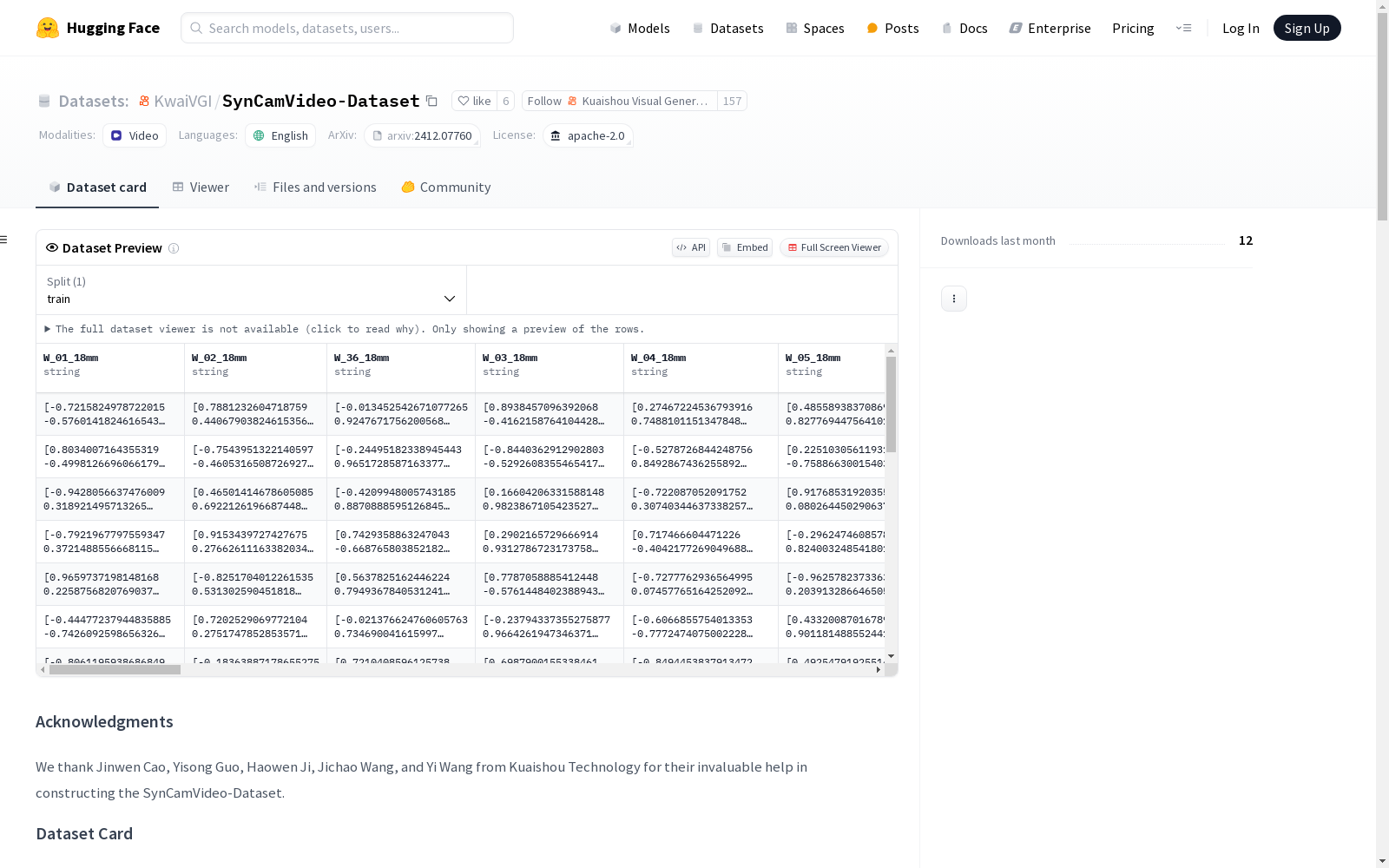Click the heart like icon
The height and width of the screenshot is (868, 1389).
tap(464, 101)
